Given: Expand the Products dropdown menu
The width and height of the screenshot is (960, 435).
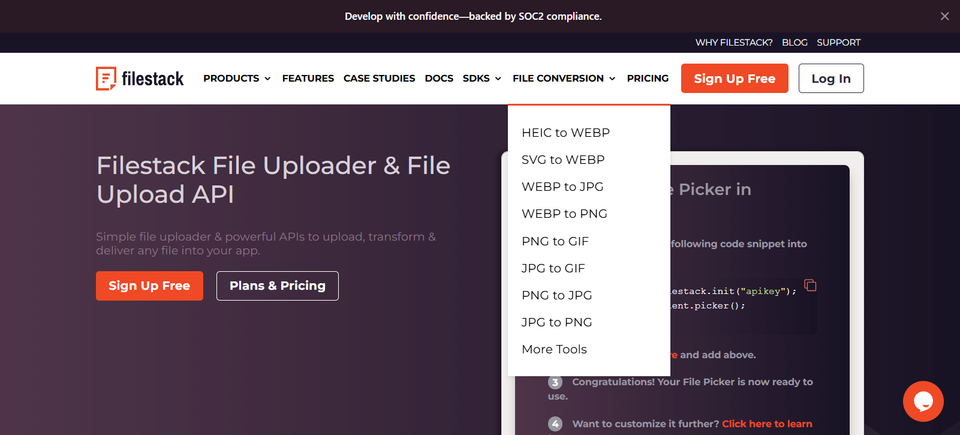Looking at the screenshot, I should (x=237, y=78).
